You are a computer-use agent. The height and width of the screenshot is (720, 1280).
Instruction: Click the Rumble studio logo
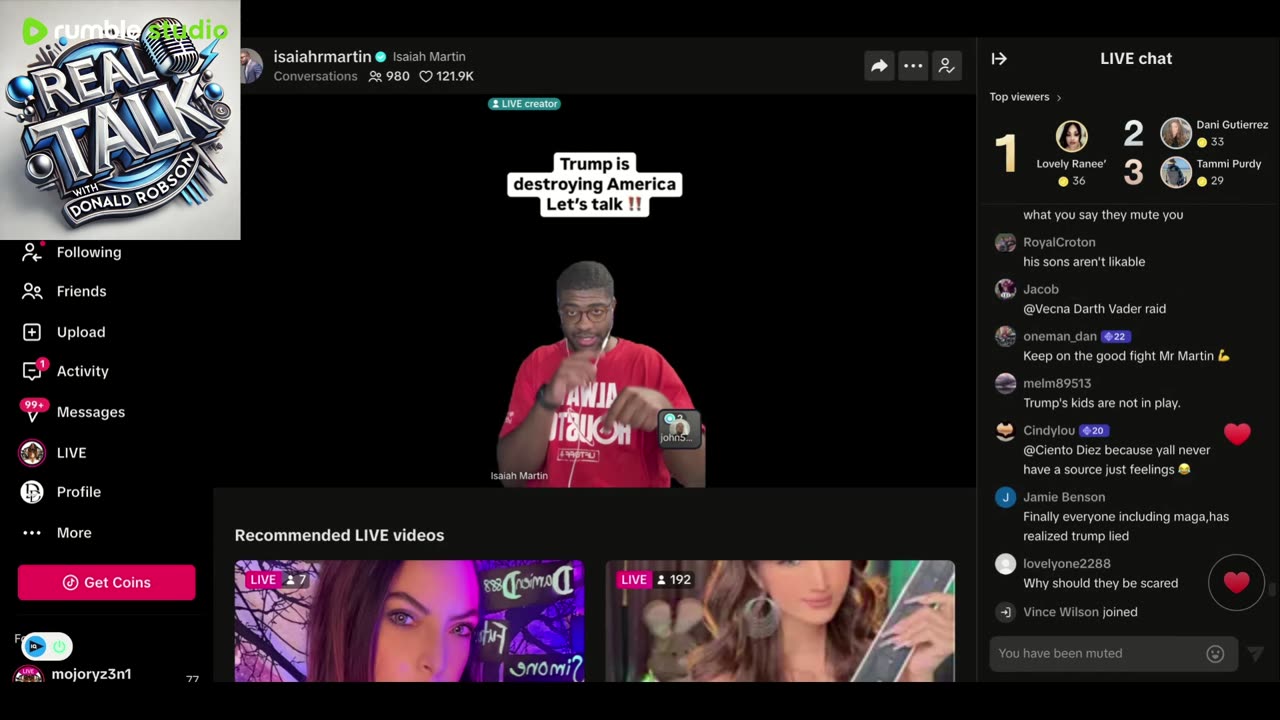[125, 30]
